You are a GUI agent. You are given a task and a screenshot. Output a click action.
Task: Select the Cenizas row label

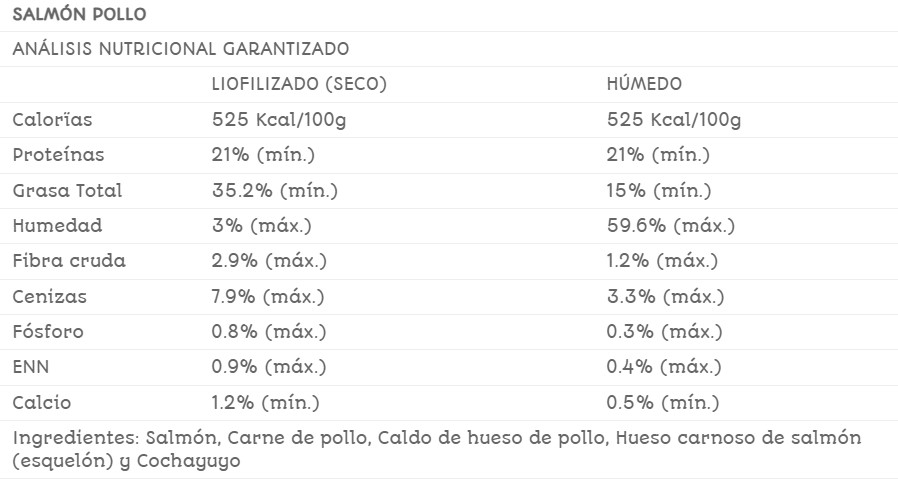click(x=50, y=297)
